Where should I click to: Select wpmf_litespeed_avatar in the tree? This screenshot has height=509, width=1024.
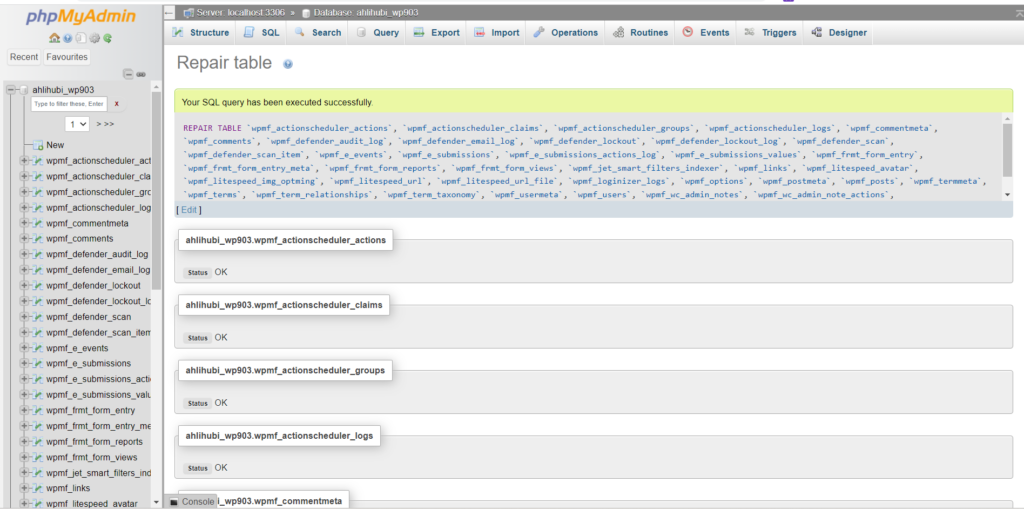tap(92, 504)
